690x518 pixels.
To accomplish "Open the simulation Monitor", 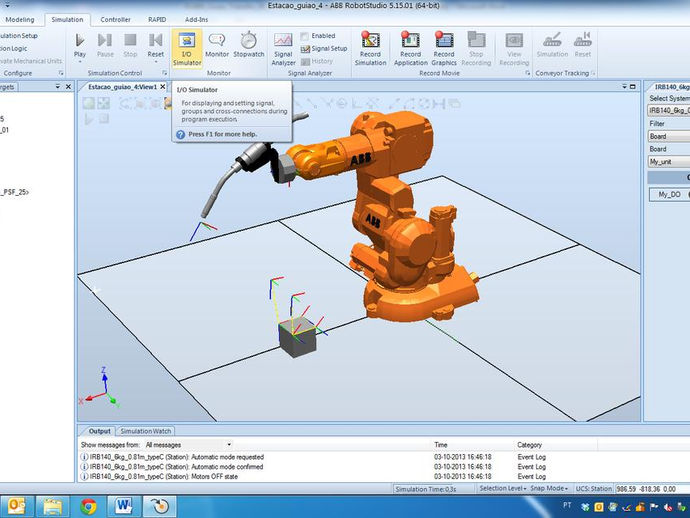I will click(x=217, y=44).
